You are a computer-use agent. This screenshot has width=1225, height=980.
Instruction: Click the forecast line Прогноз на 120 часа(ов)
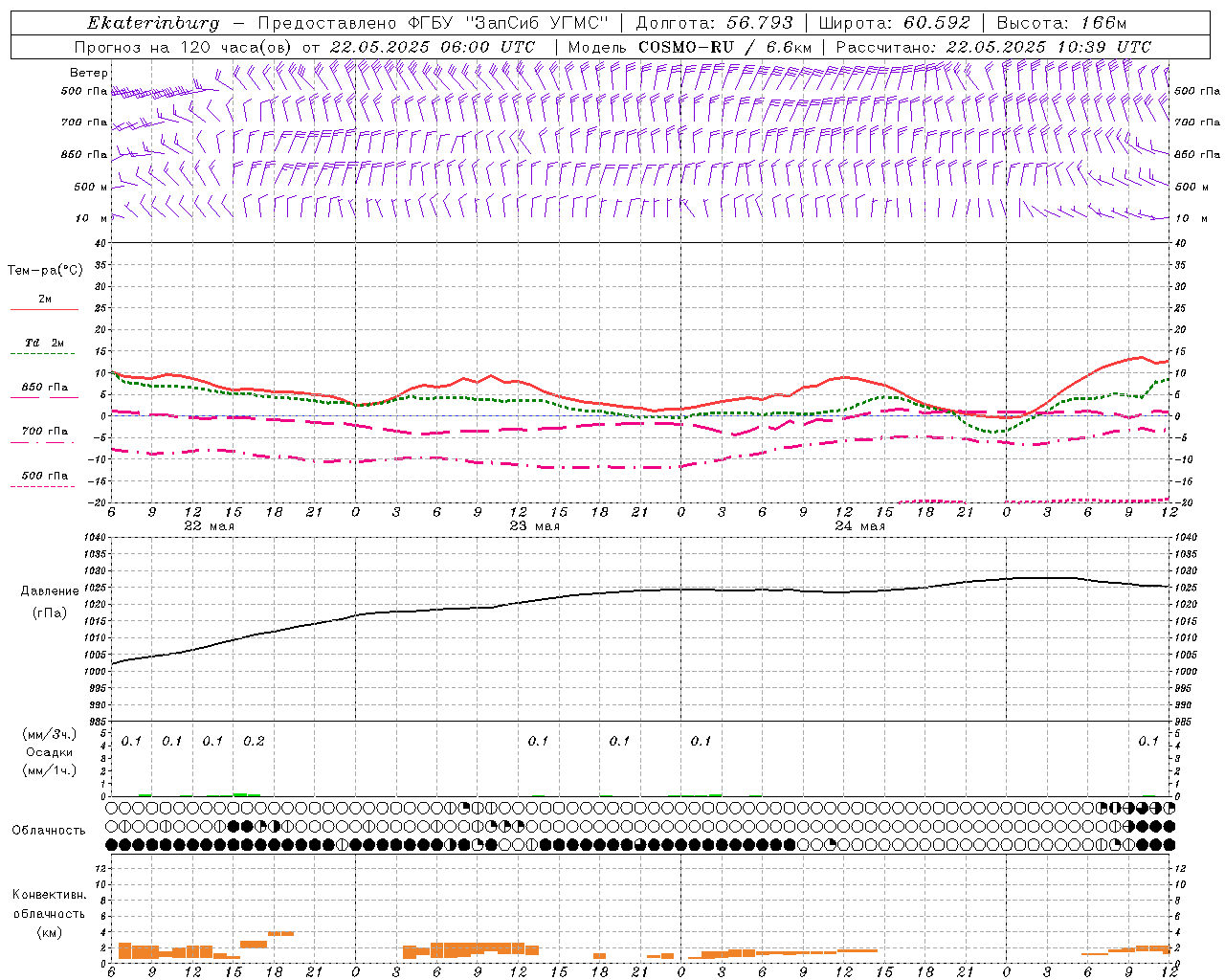point(185,47)
